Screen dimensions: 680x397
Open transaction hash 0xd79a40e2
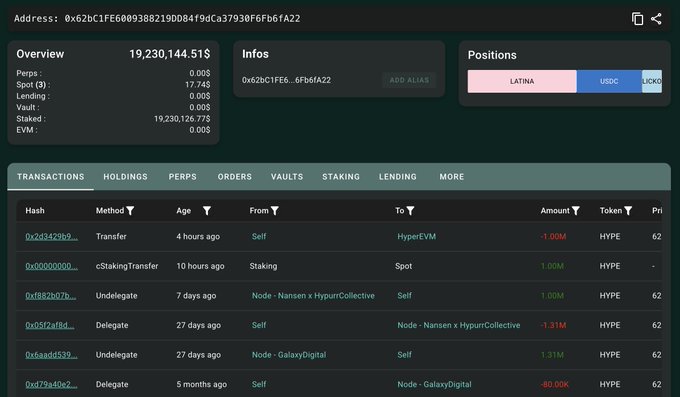(x=51, y=384)
